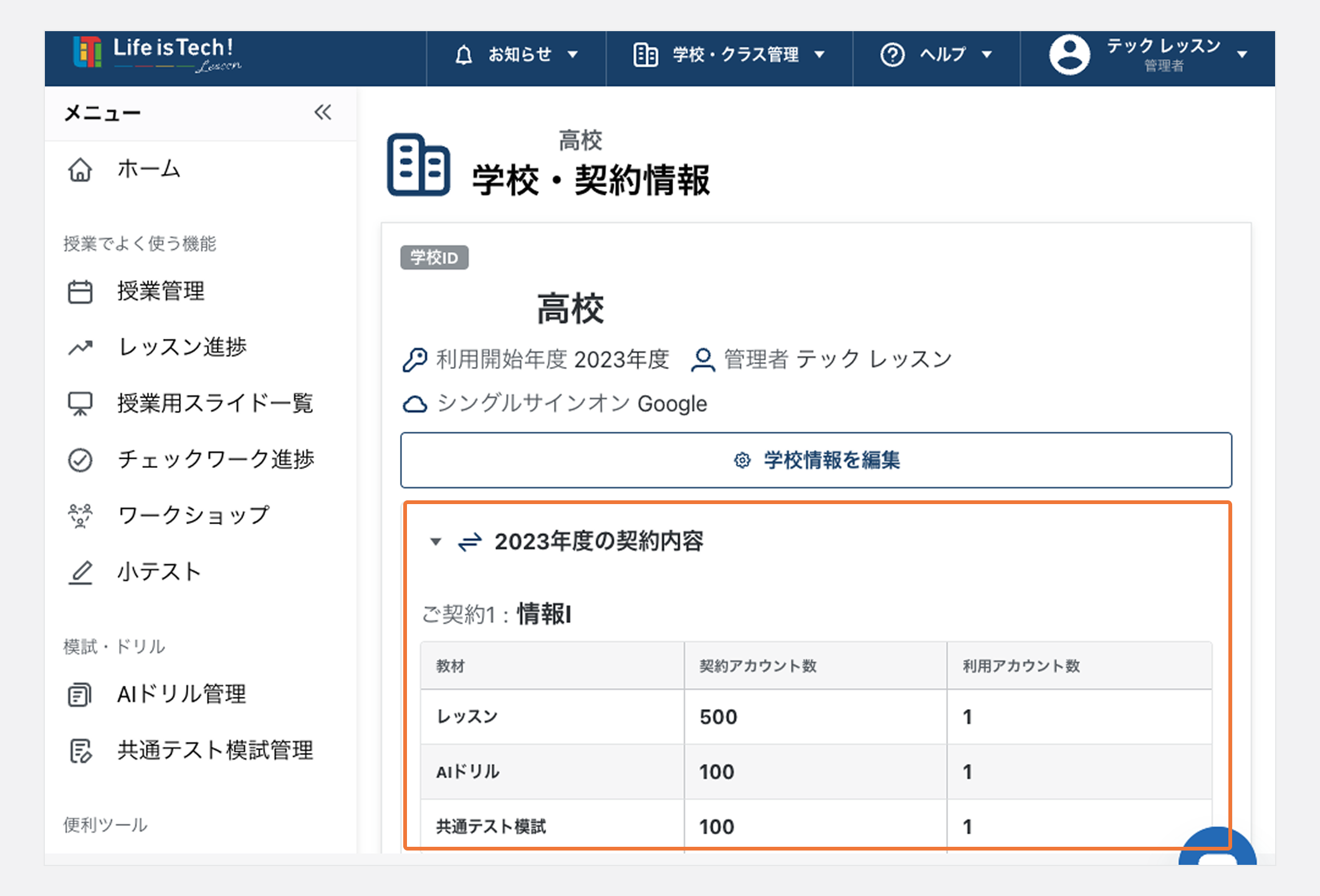The height and width of the screenshot is (896, 1320).
Task: Open チェックワーク進捗 menu item
Action: pos(216,459)
